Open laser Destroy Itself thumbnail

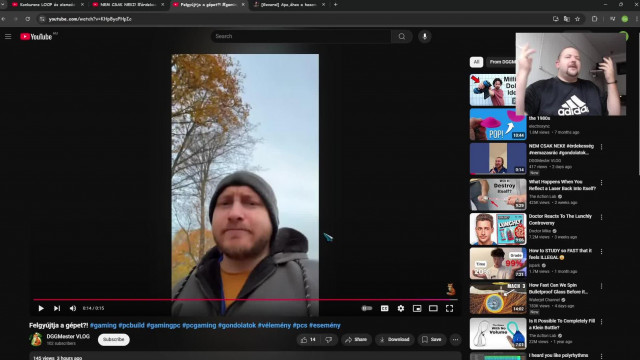(x=498, y=194)
